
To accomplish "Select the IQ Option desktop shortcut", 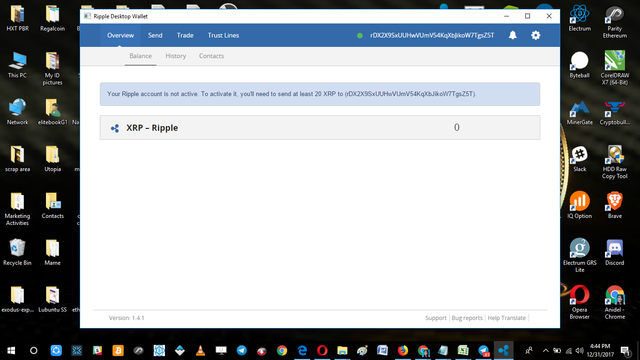I will point(580,205).
